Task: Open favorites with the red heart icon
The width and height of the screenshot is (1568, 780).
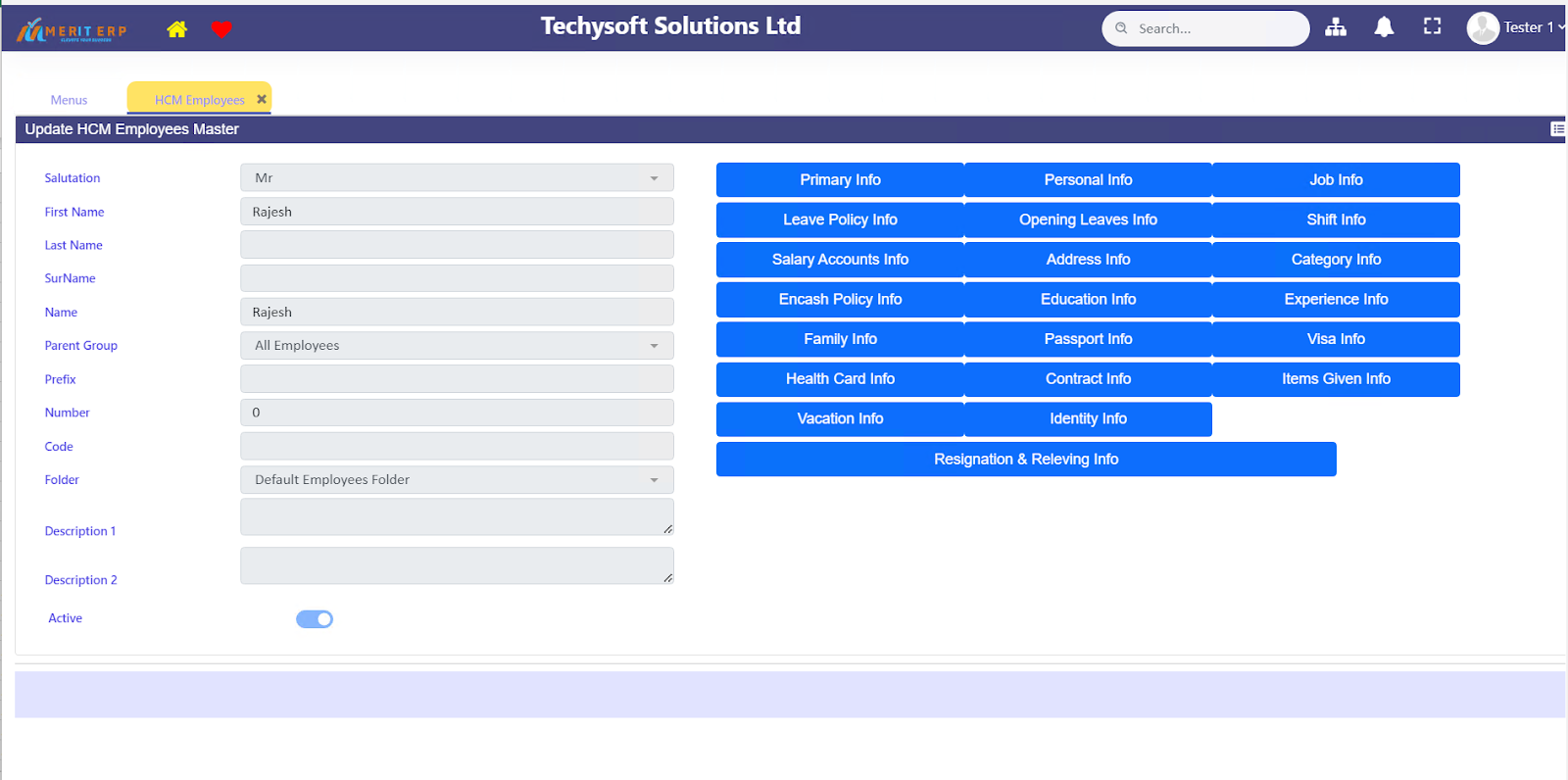Action: coord(221,29)
